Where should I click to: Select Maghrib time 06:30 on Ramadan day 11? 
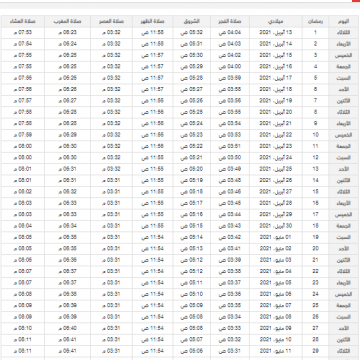67,146
